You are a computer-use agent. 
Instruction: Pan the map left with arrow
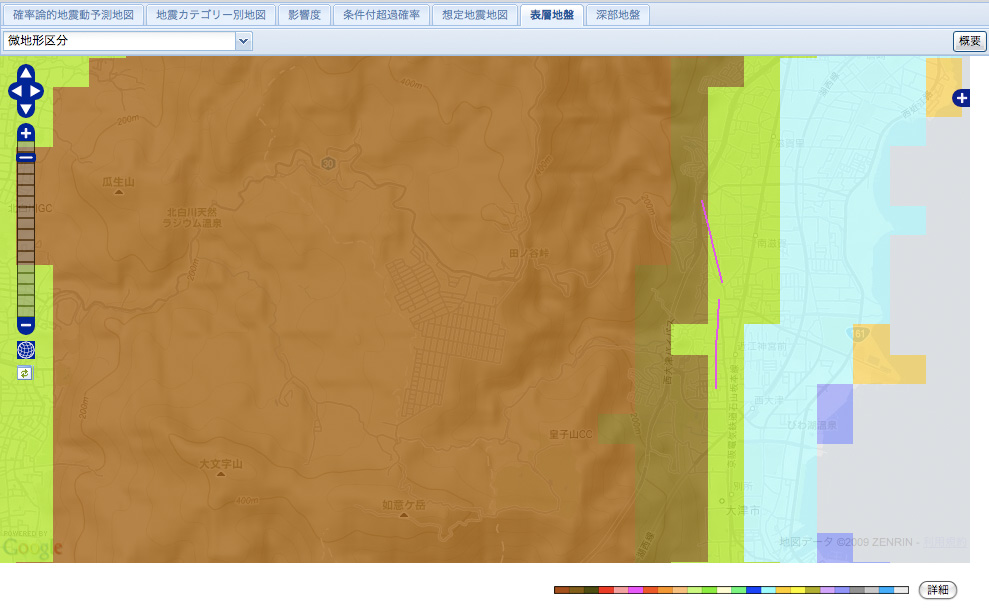pos(15,91)
